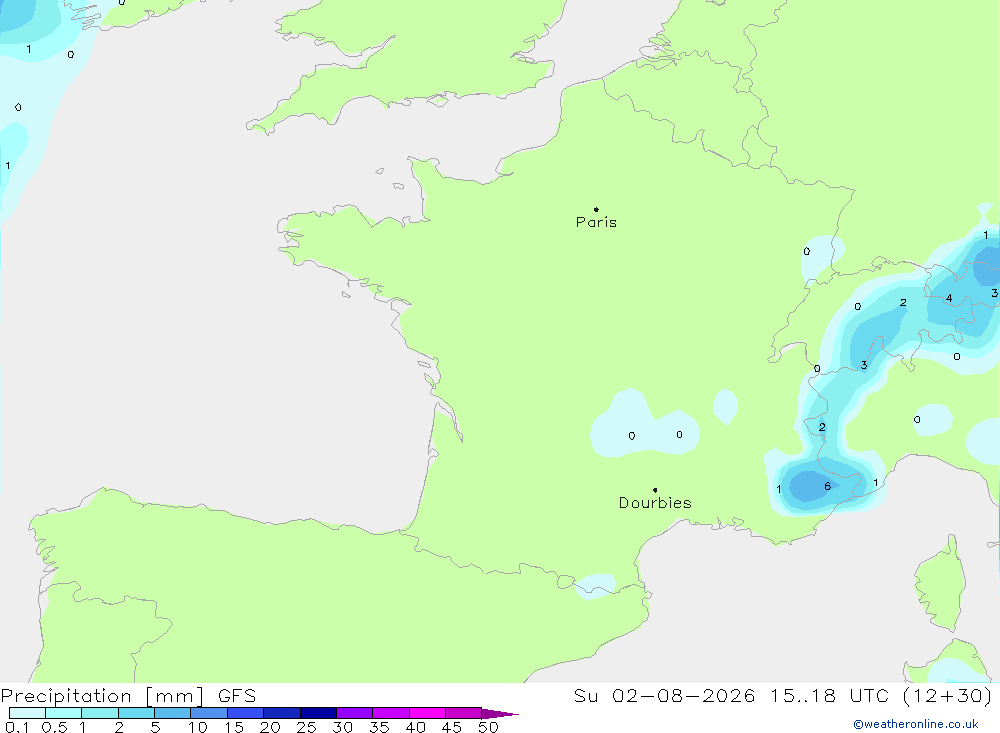Click the precipitation value 6 near southeast France
This screenshot has height=733, width=1000.
coord(827,486)
